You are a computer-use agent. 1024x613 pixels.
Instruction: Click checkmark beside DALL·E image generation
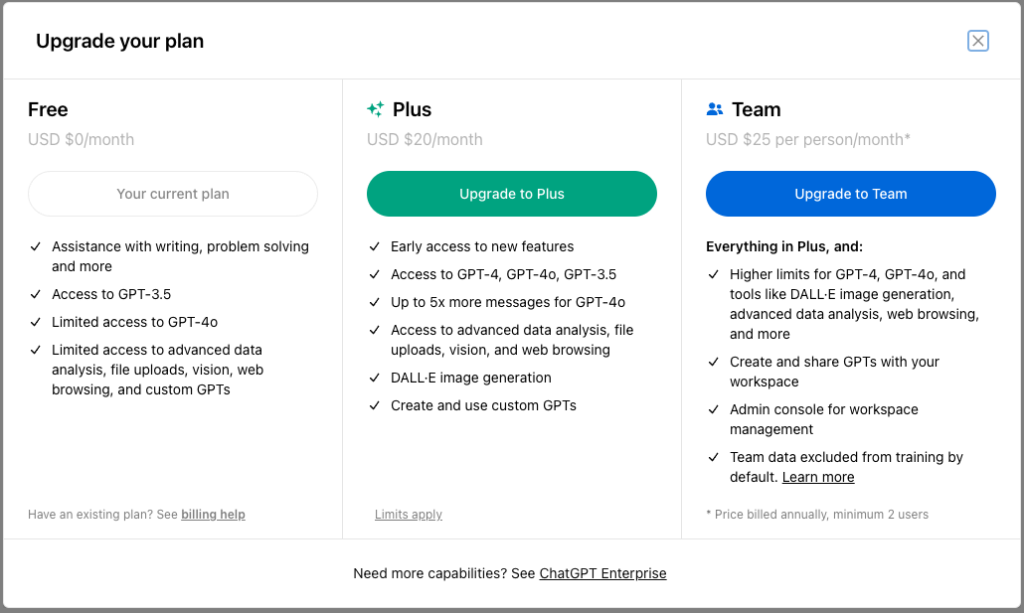click(x=375, y=378)
